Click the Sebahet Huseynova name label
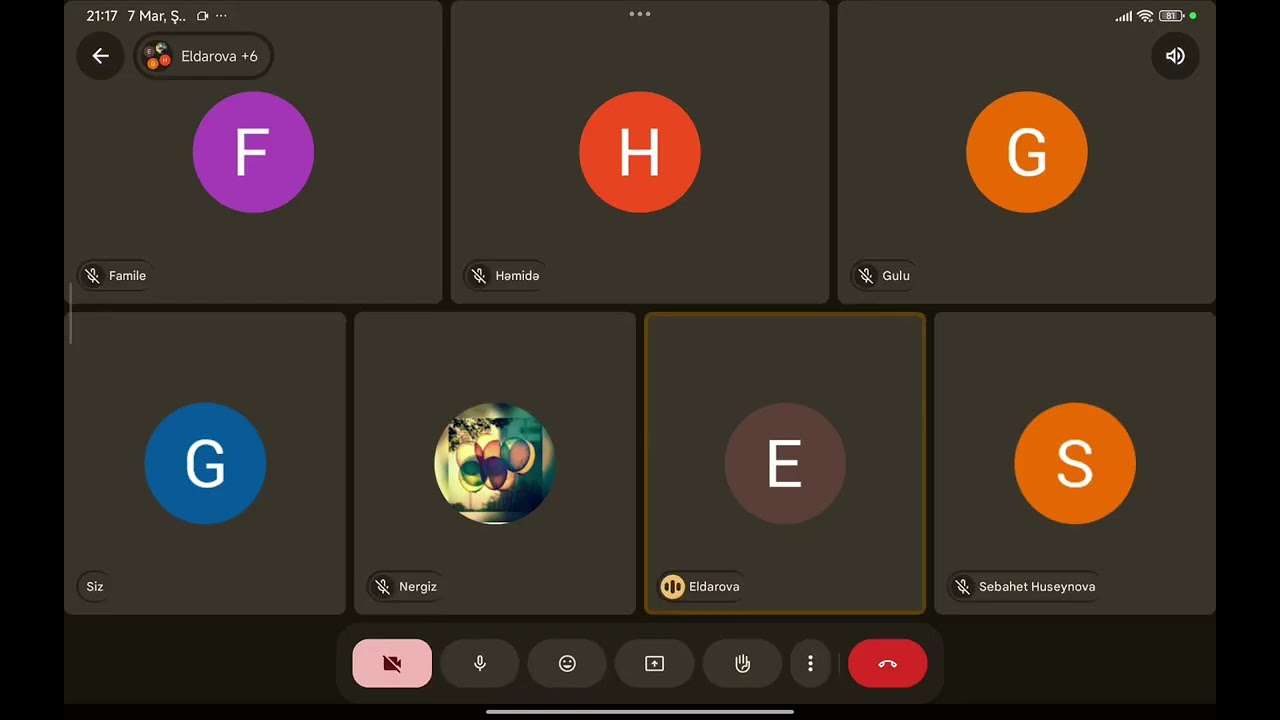This screenshot has width=1280, height=720. click(1037, 587)
